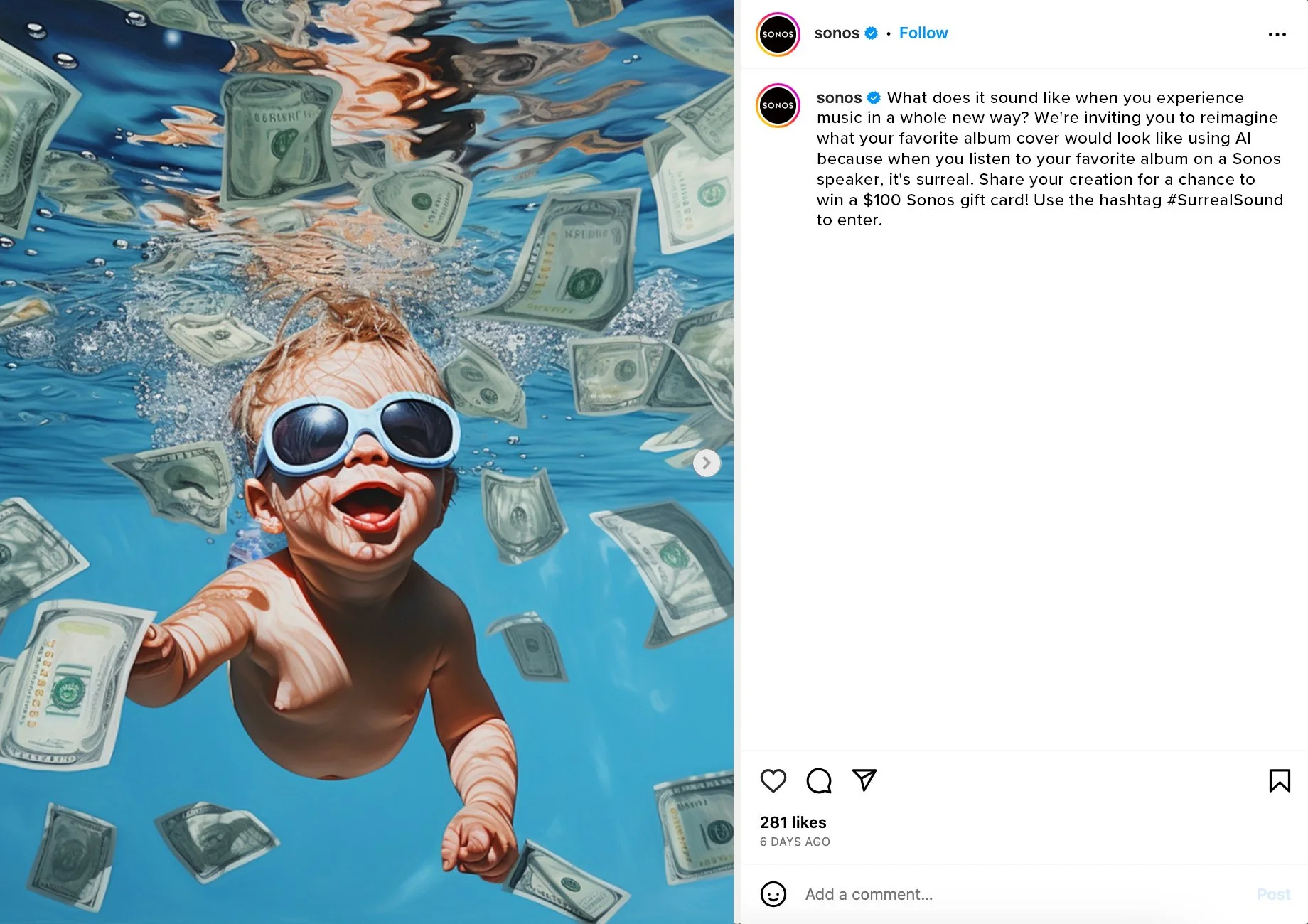The height and width of the screenshot is (924, 1308).
Task: Open the three-dot more options menu
Action: tap(1277, 34)
